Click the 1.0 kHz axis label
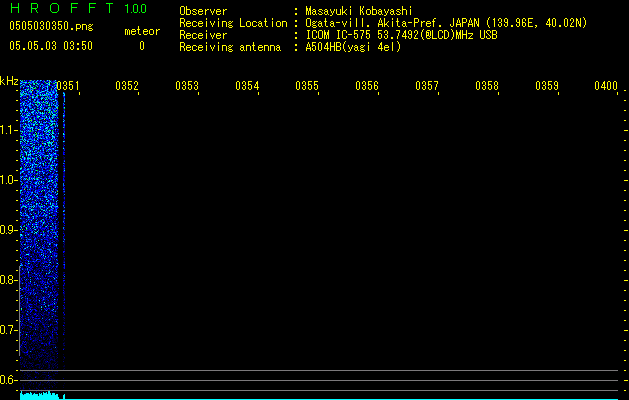The width and height of the screenshot is (629, 400). [x=9, y=179]
